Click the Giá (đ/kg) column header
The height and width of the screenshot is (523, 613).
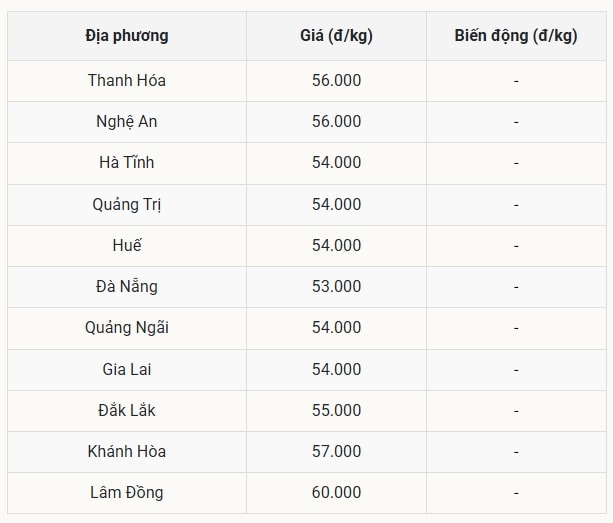pos(336,36)
